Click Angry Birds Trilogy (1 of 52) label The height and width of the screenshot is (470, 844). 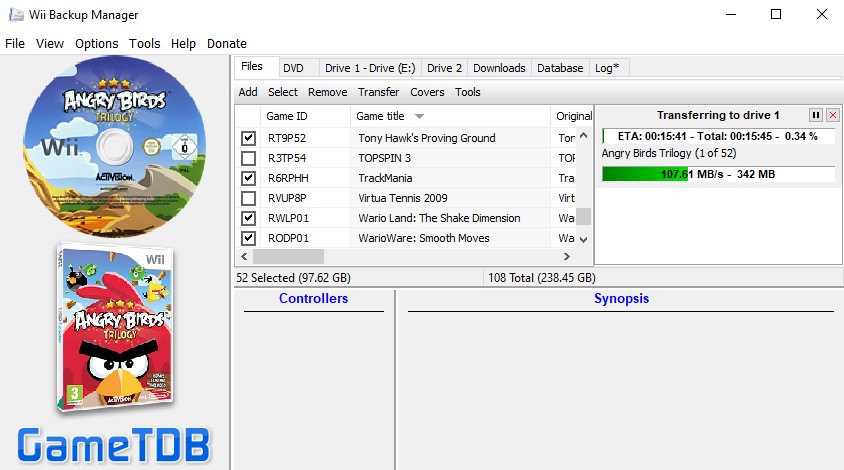point(669,153)
